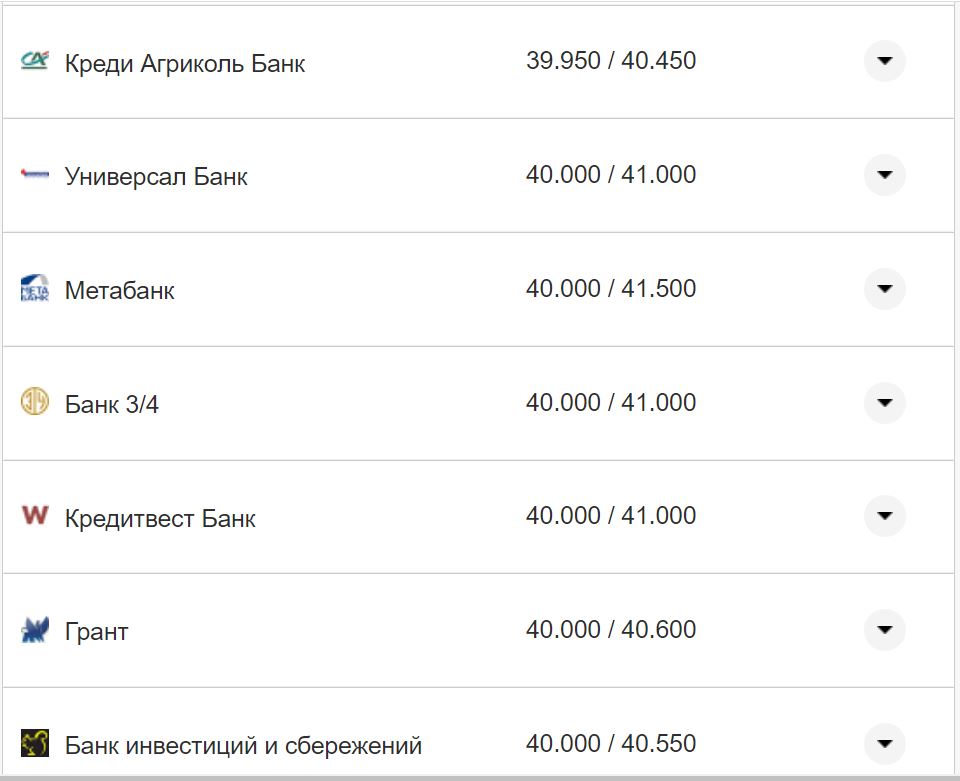Image resolution: width=960 pixels, height=781 pixels.
Task: Open the Метабанк name link
Action: point(120,291)
